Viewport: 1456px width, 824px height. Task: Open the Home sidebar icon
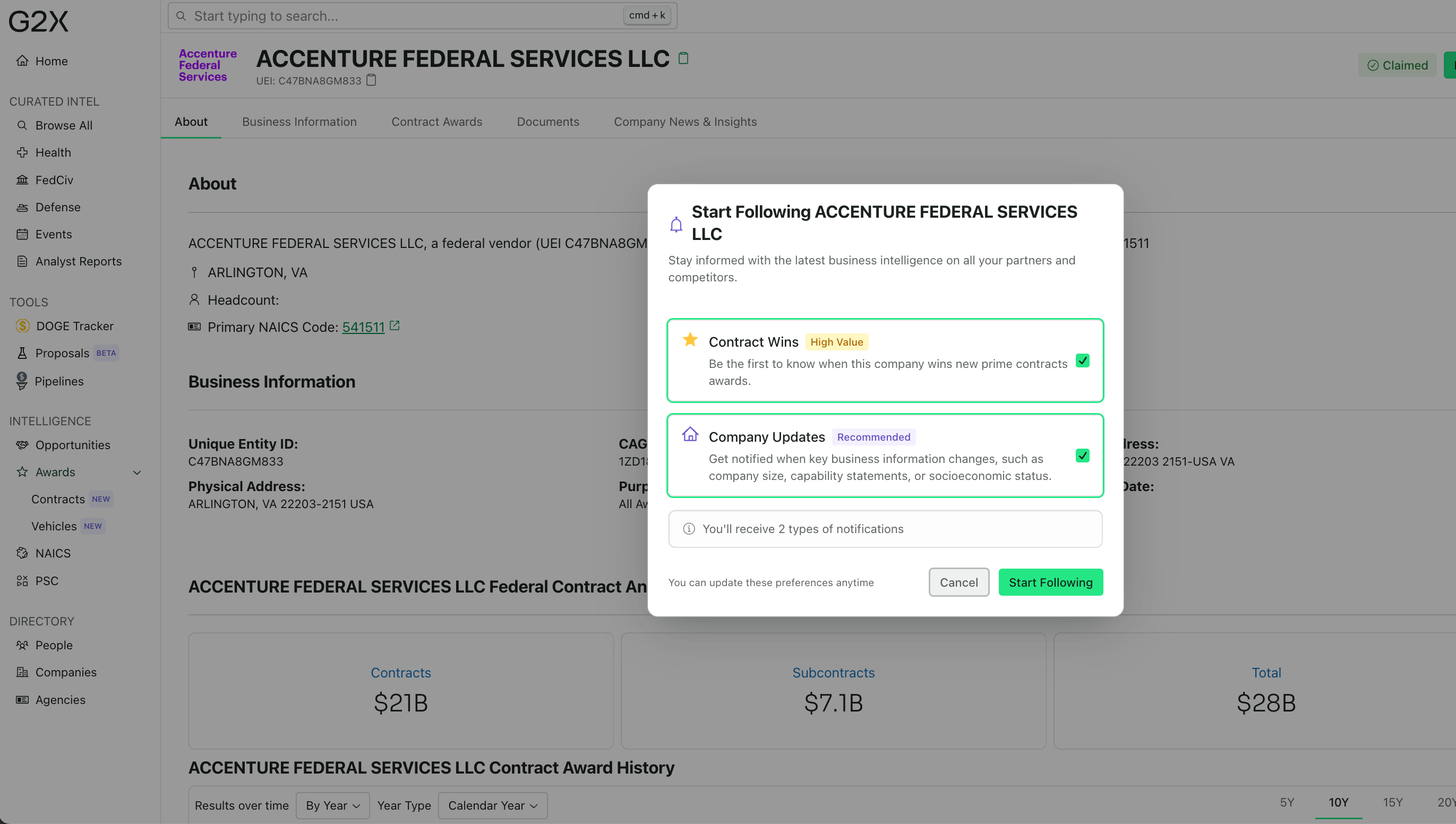(22, 61)
